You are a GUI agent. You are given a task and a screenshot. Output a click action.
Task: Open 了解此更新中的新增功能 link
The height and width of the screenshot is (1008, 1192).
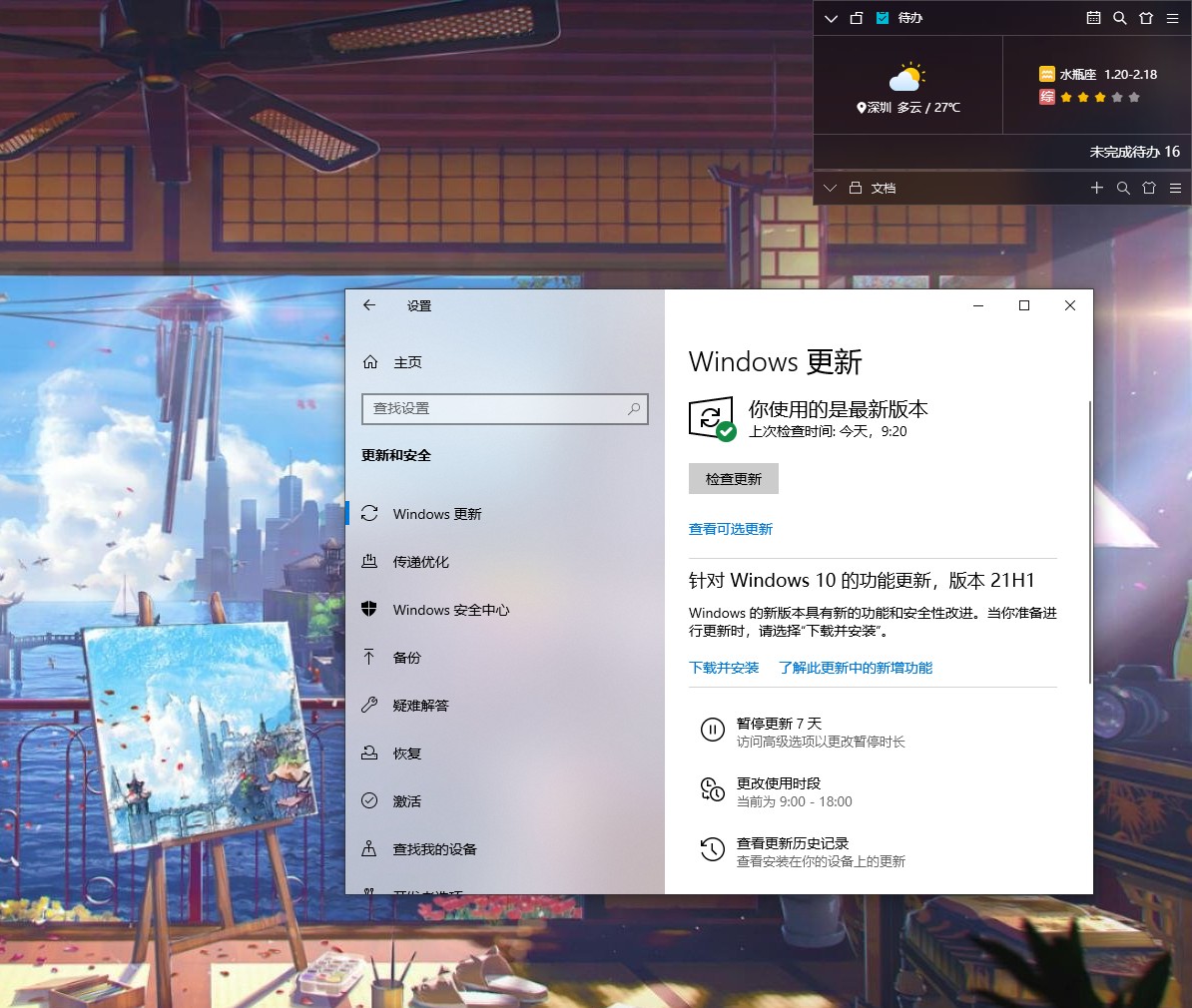(856, 668)
